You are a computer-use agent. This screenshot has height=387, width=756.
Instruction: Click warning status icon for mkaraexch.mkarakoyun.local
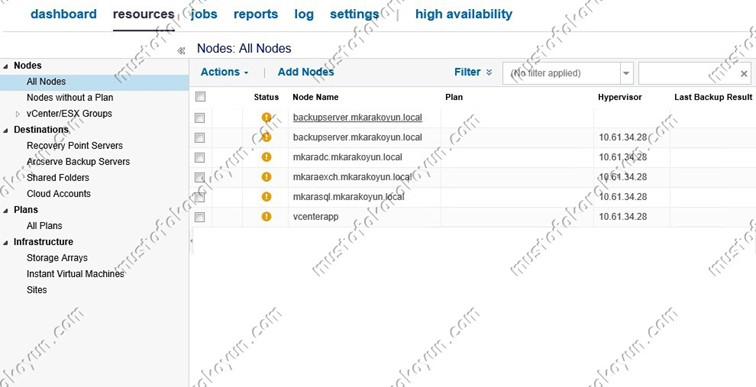click(266, 177)
